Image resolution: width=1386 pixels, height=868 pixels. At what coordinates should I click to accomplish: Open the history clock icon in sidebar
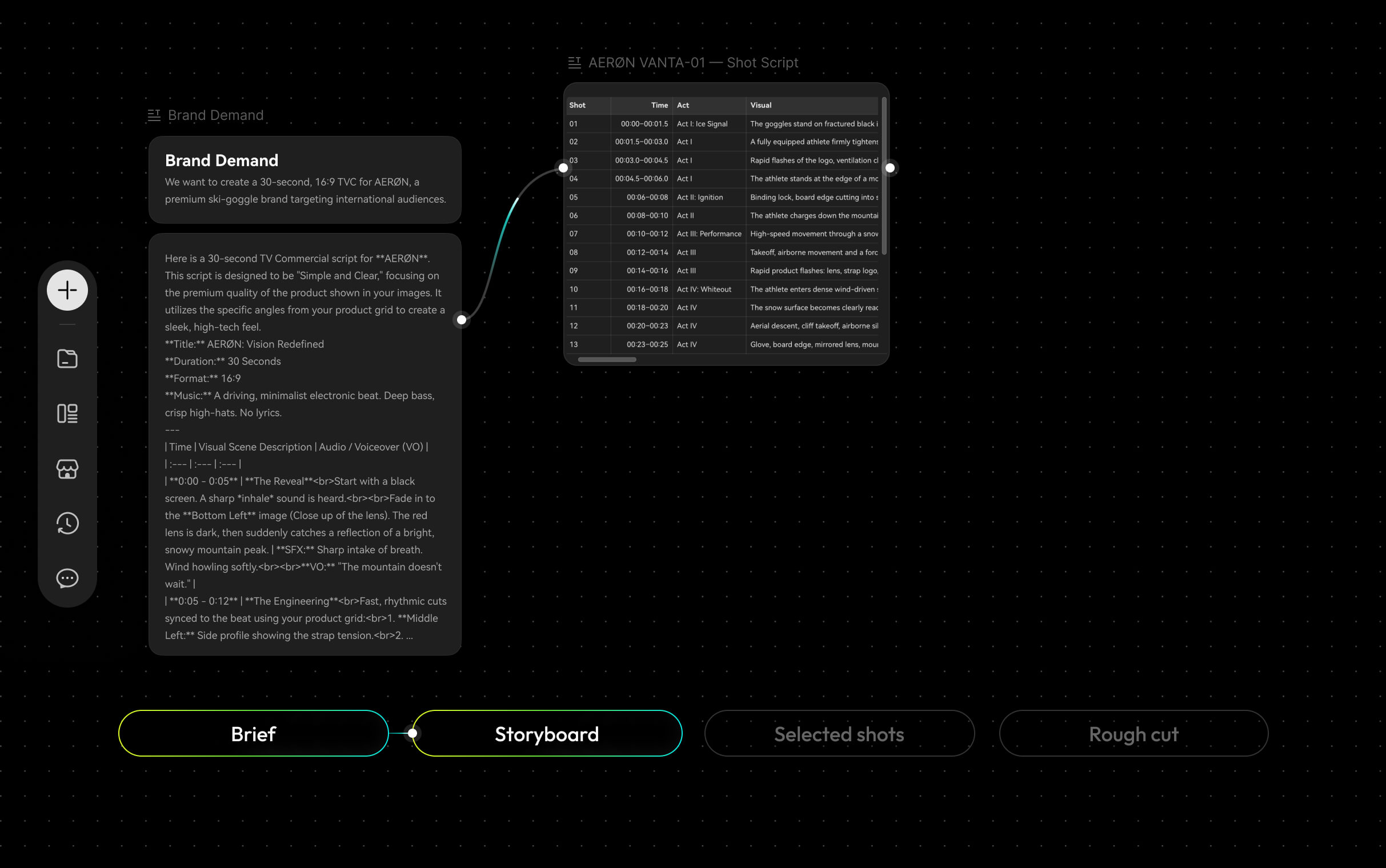67,523
